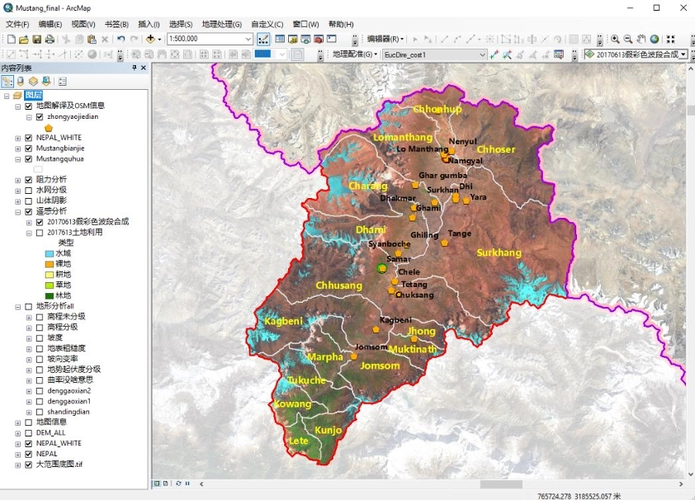Open the 书签(B) menu
Screen dimensions: 695x500
(x=117, y=23)
